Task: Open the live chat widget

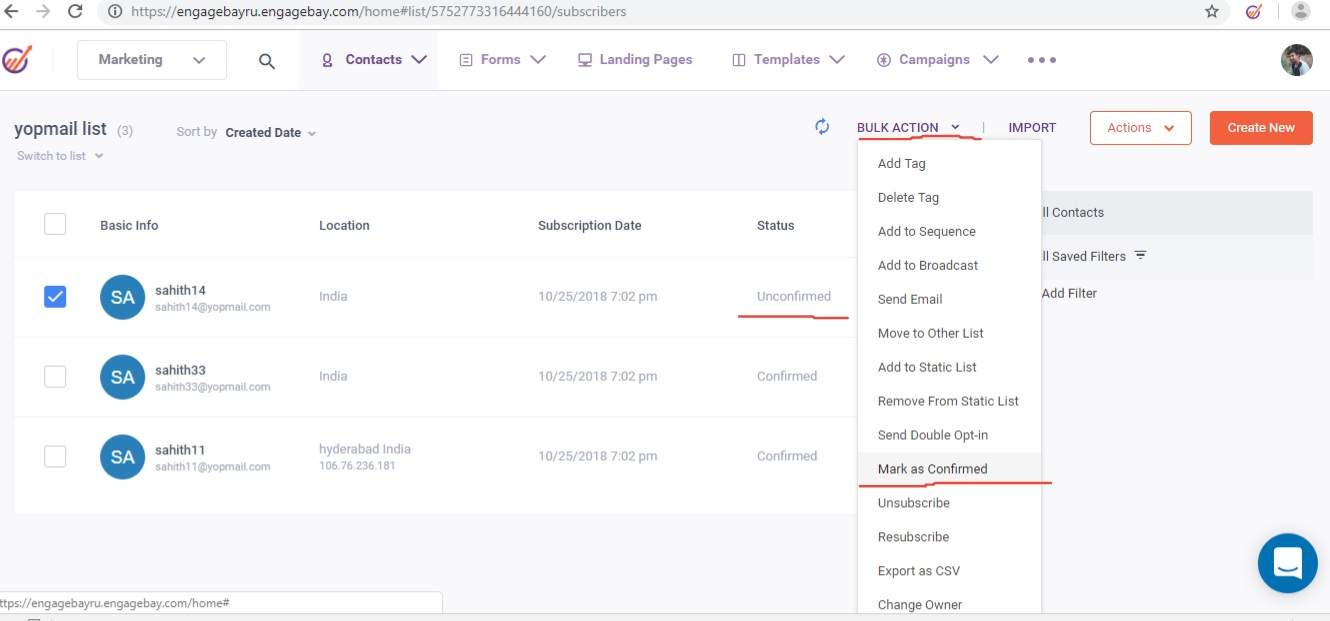Action: coord(1288,563)
